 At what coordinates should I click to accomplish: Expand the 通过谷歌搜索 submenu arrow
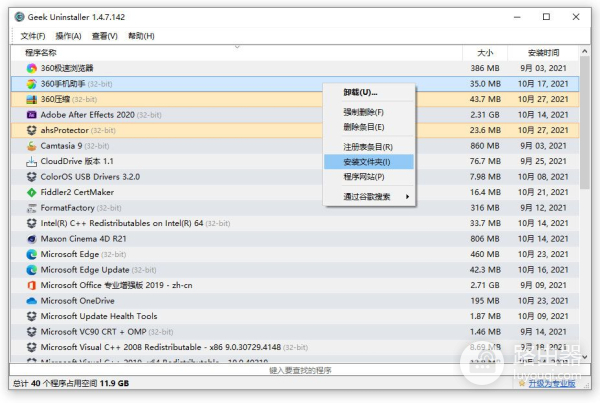[x=408, y=197]
